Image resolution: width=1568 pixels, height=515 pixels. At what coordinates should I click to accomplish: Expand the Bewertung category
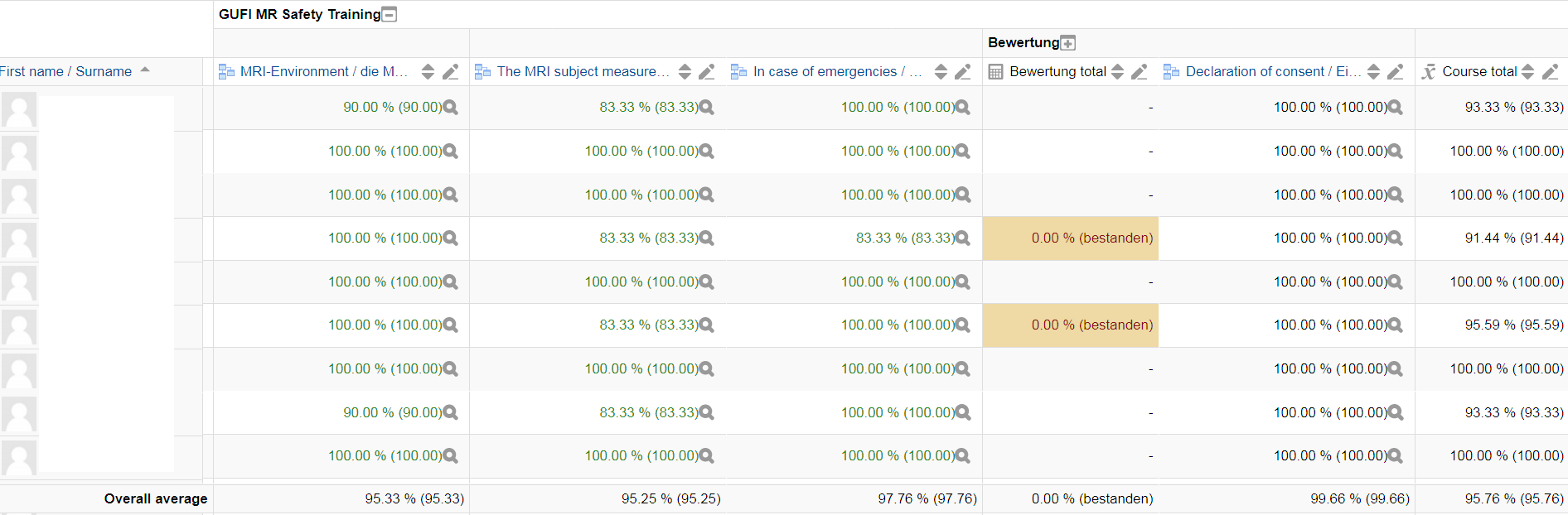(x=1068, y=43)
